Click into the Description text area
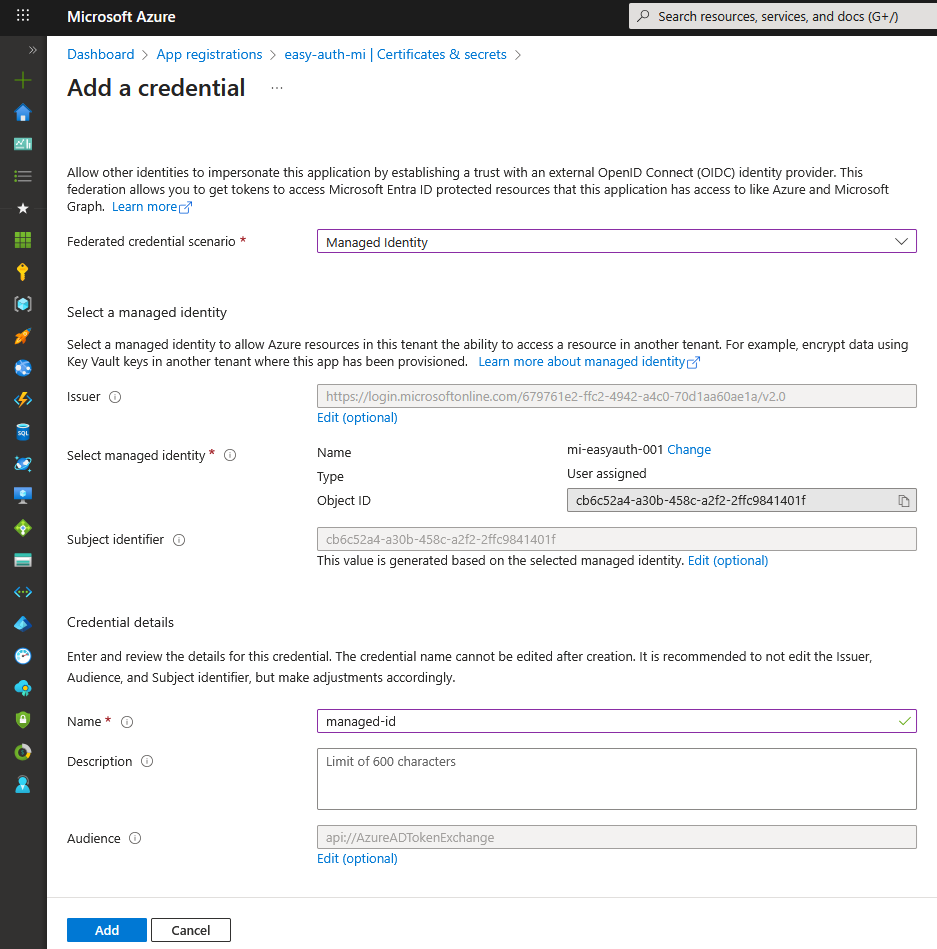Viewport: 937px width, 949px height. point(617,779)
